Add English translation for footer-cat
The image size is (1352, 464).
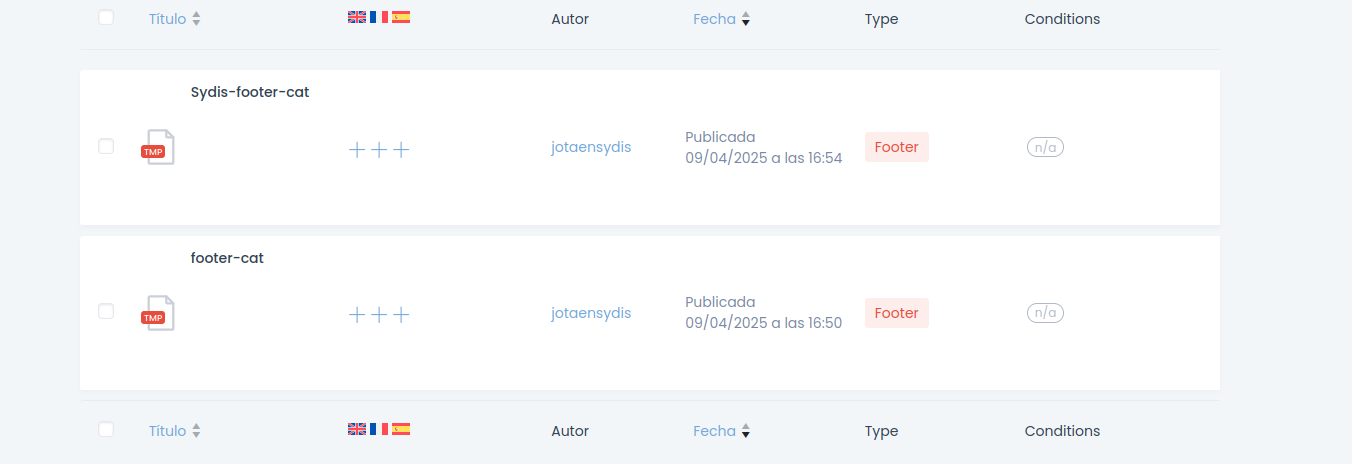coord(357,315)
